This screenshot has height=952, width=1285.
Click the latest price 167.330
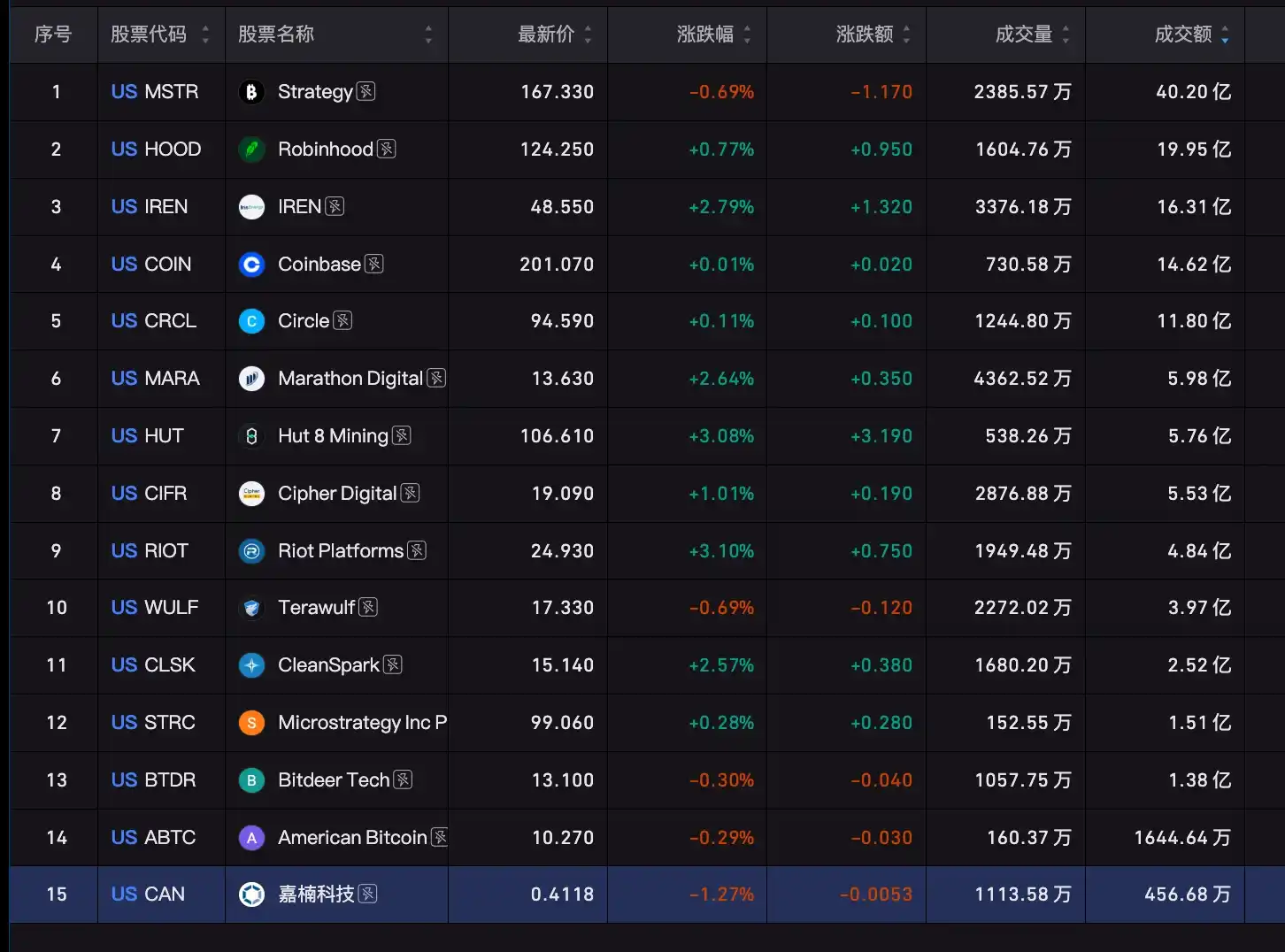point(558,92)
